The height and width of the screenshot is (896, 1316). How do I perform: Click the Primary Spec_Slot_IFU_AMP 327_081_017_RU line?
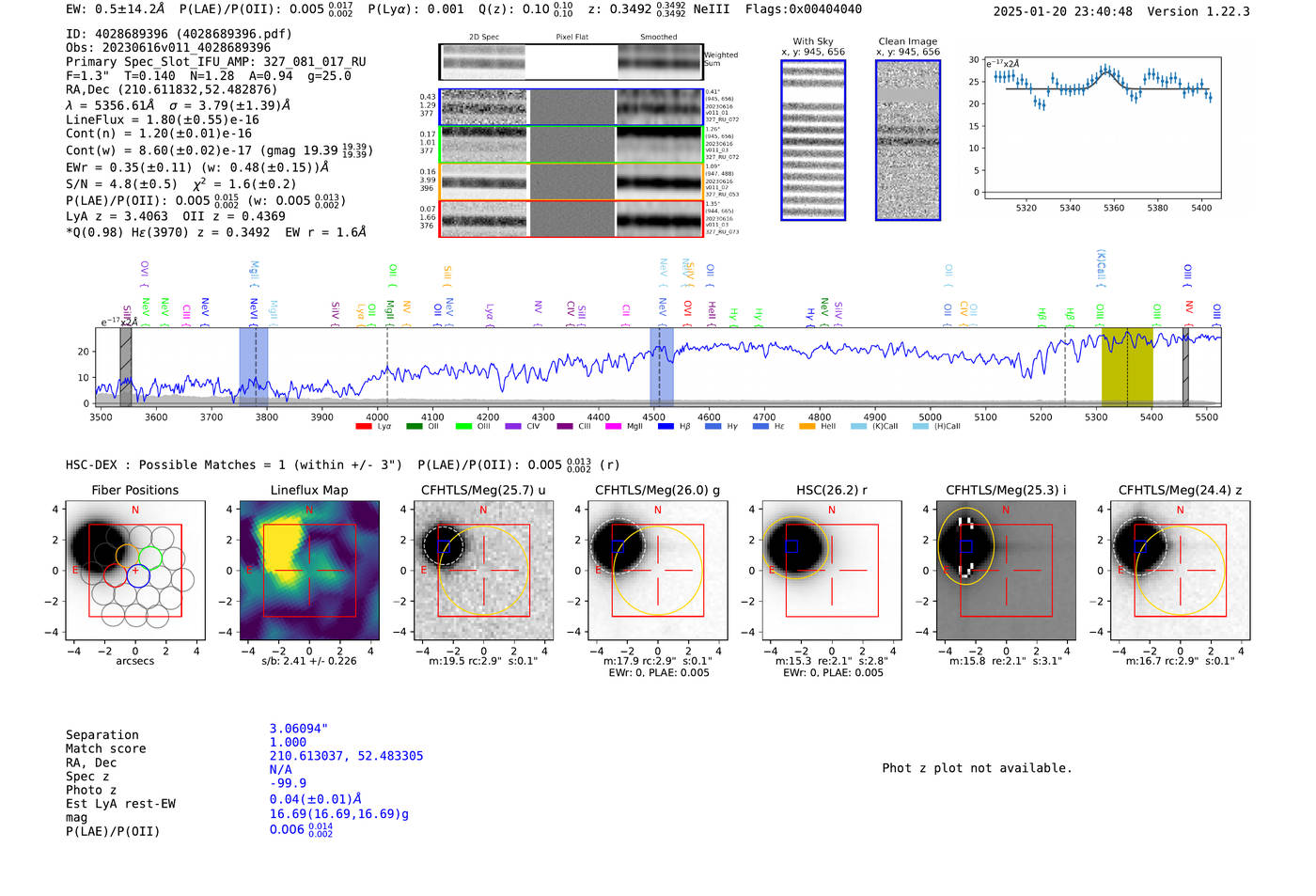216,62
